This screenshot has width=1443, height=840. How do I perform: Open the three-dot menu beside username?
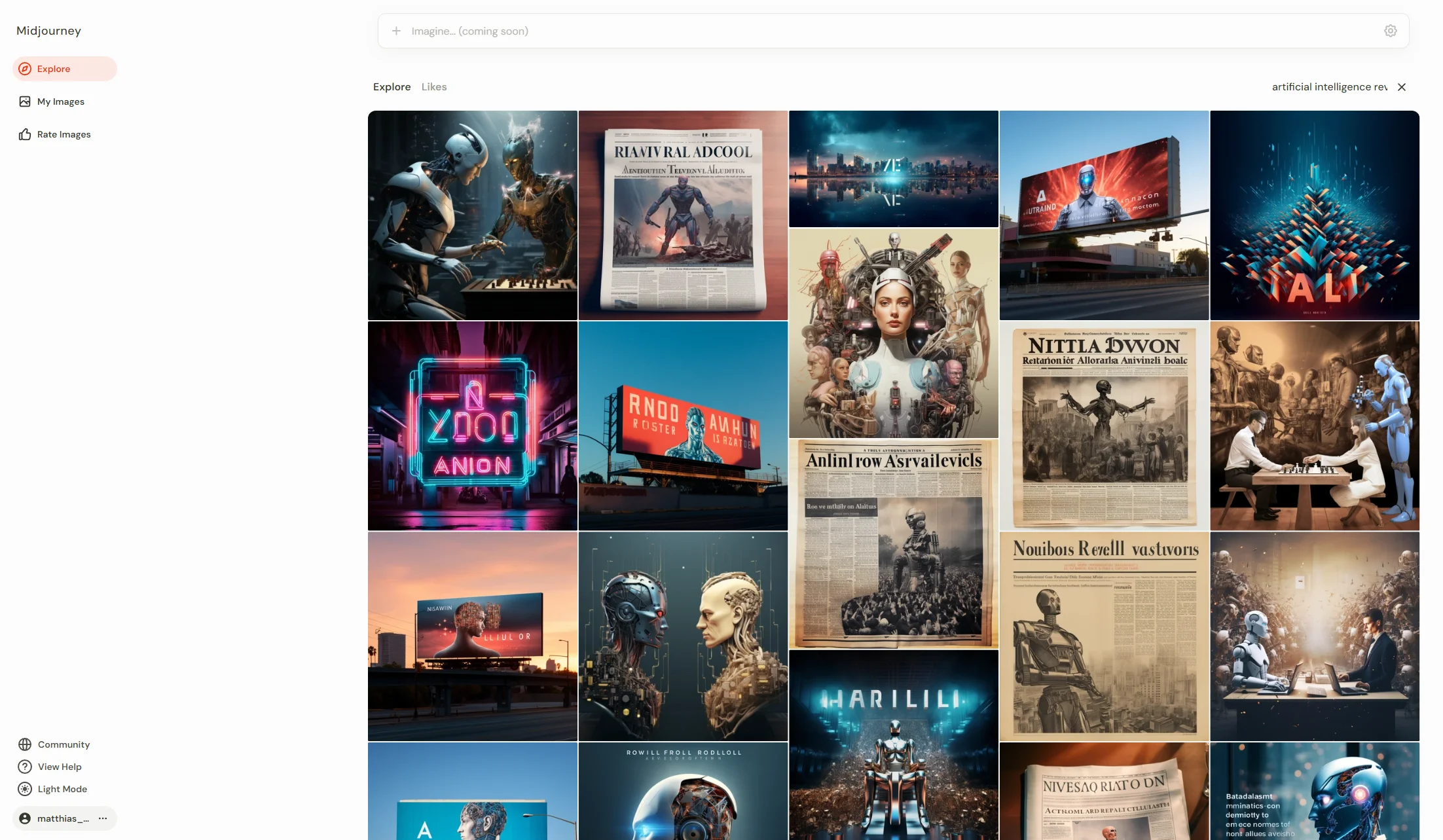pos(103,818)
